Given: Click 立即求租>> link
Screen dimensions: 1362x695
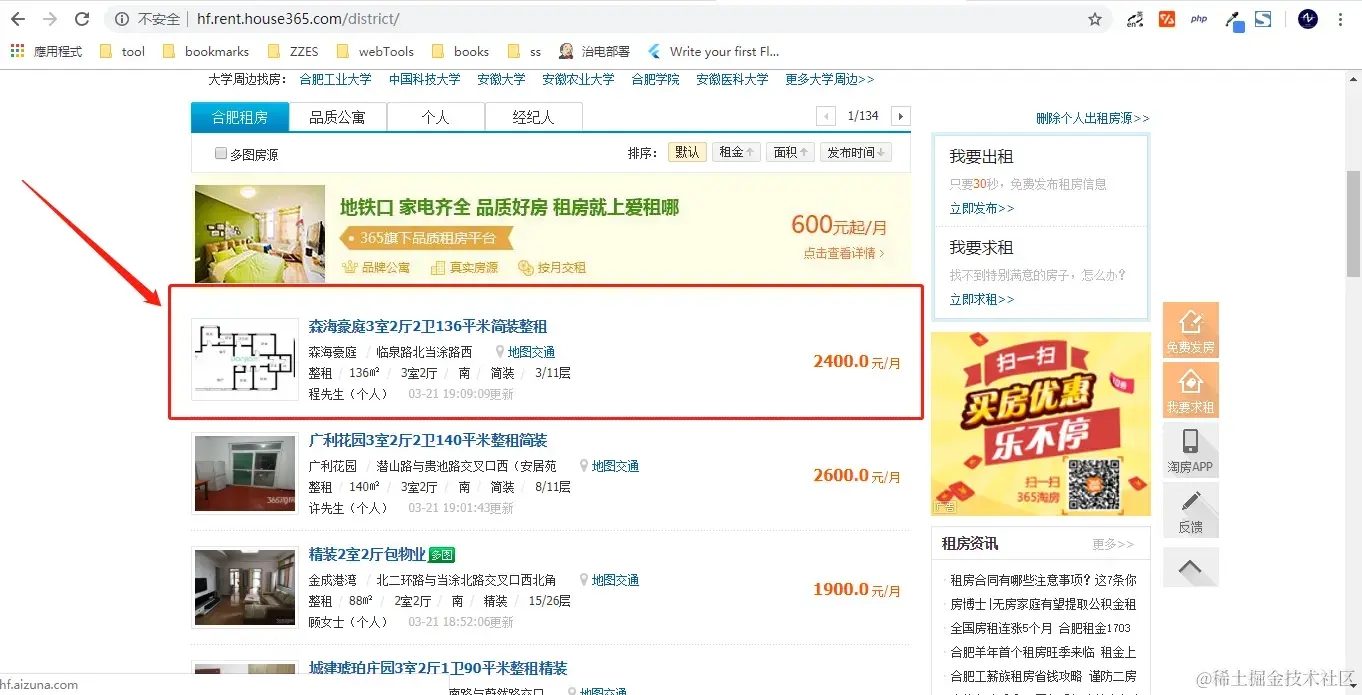Looking at the screenshot, I should click(x=982, y=299).
